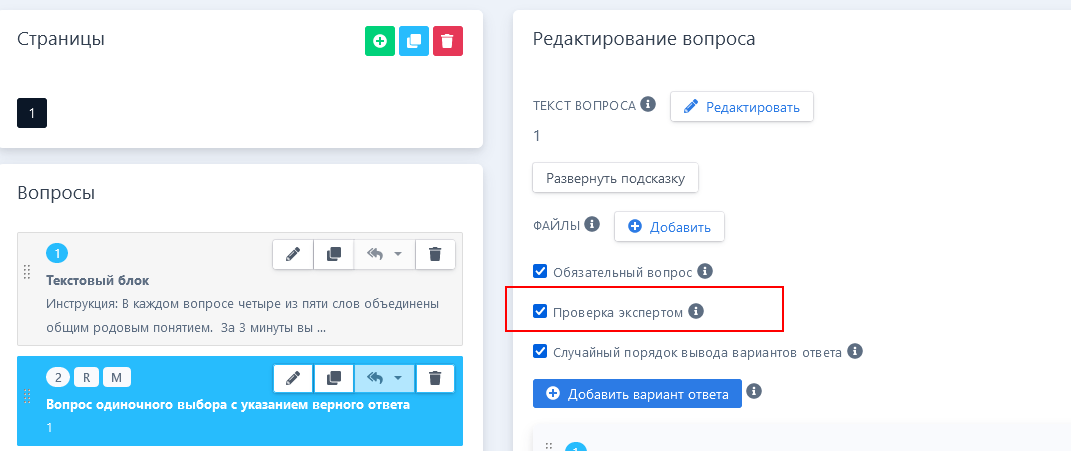
Task: Select page 1 in Страницы
Action: pyautogui.click(x=32, y=113)
